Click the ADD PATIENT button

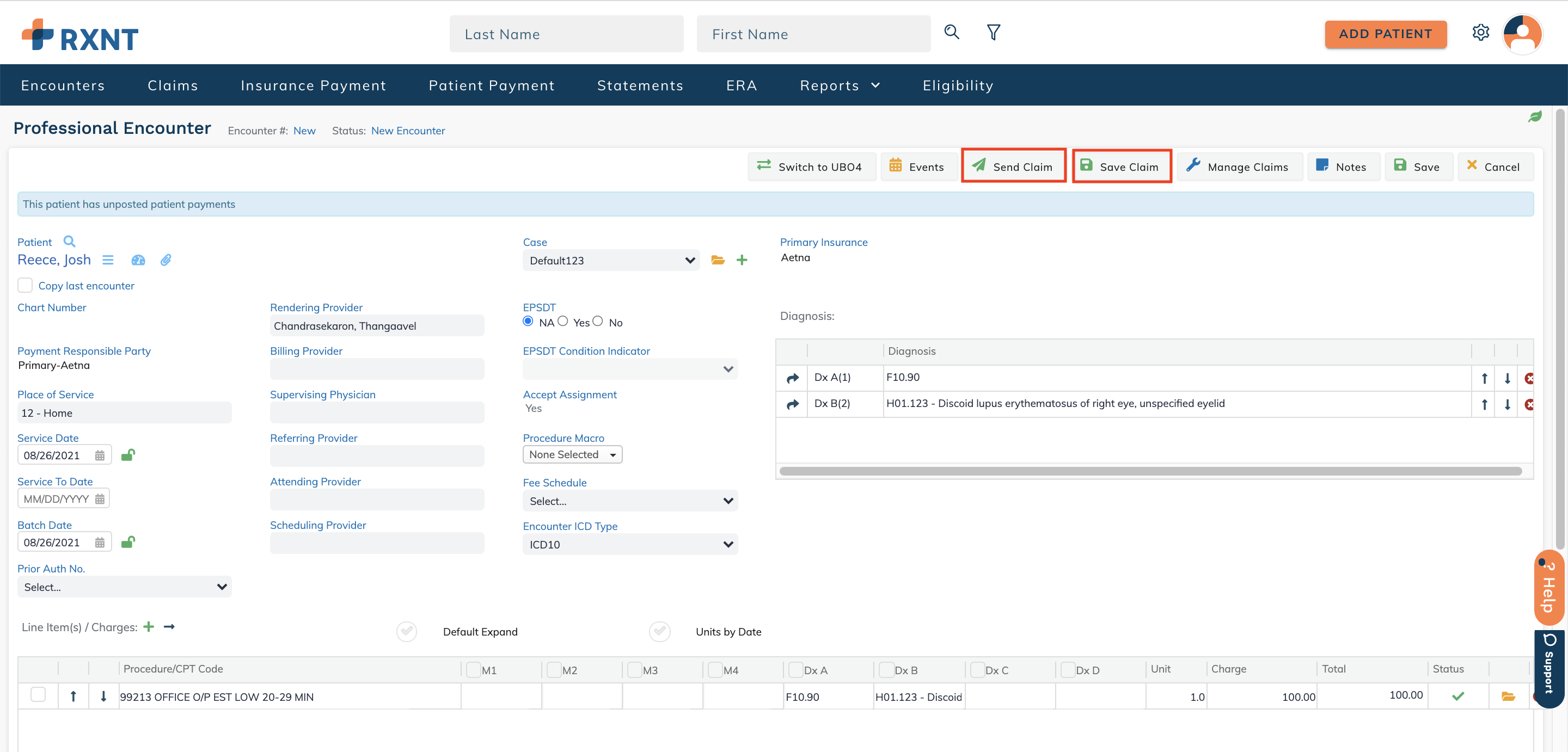click(1385, 34)
